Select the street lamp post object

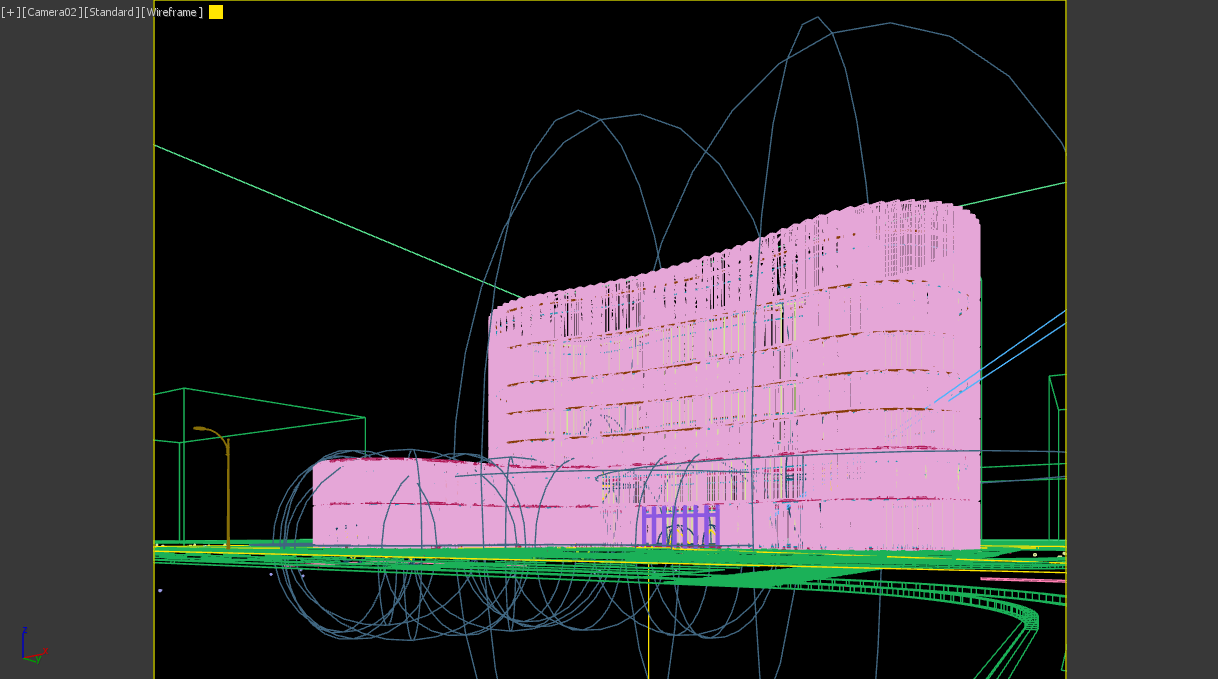pos(227,490)
